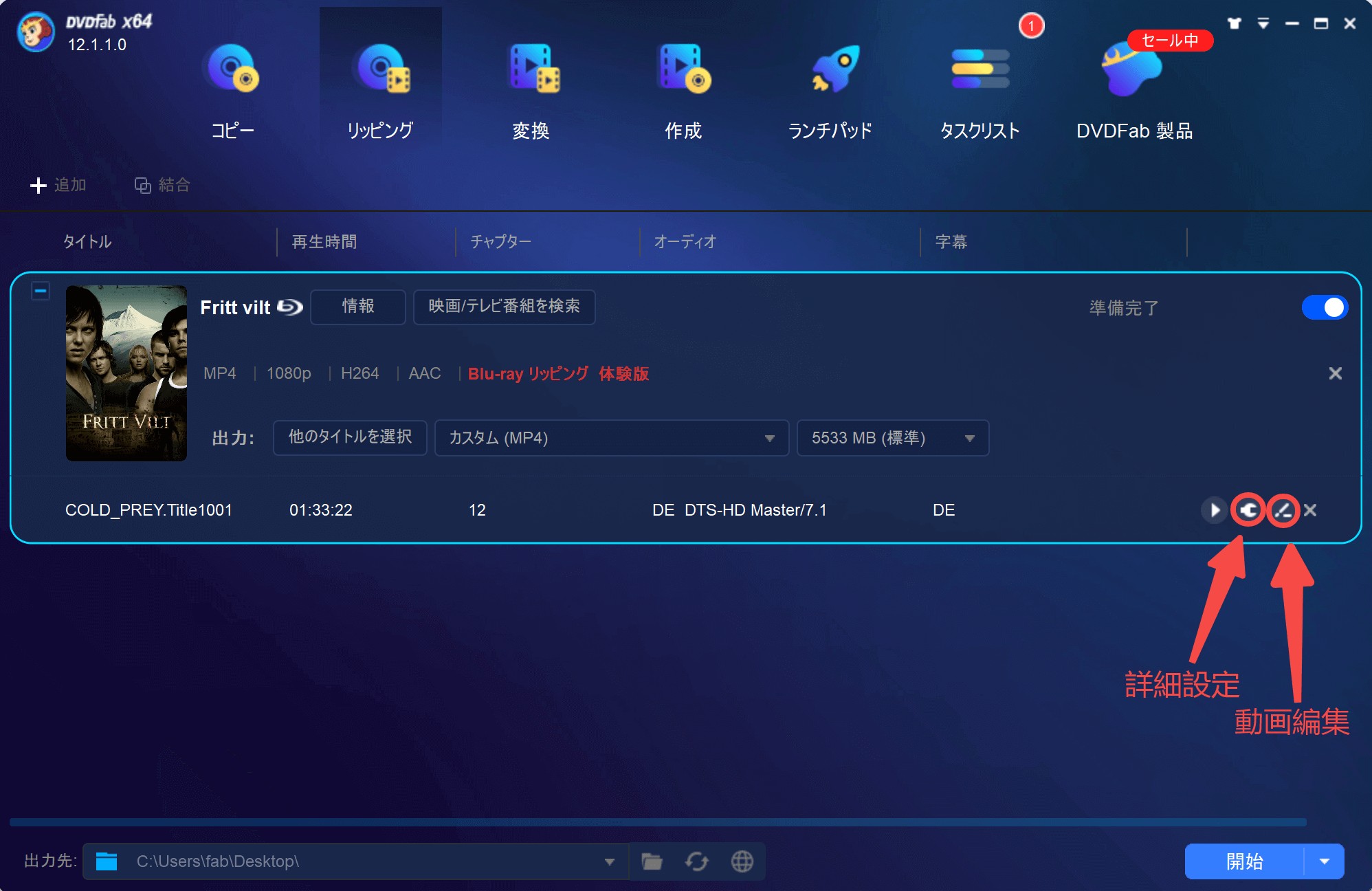Click the DE DTS-HD Master/7.1 audio entry
This screenshot has width=1372, height=891.
click(740, 510)
